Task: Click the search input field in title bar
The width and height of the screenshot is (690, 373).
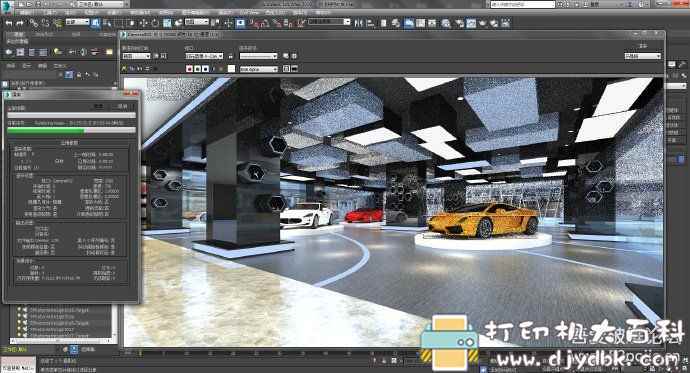Action: coord(522,4)
